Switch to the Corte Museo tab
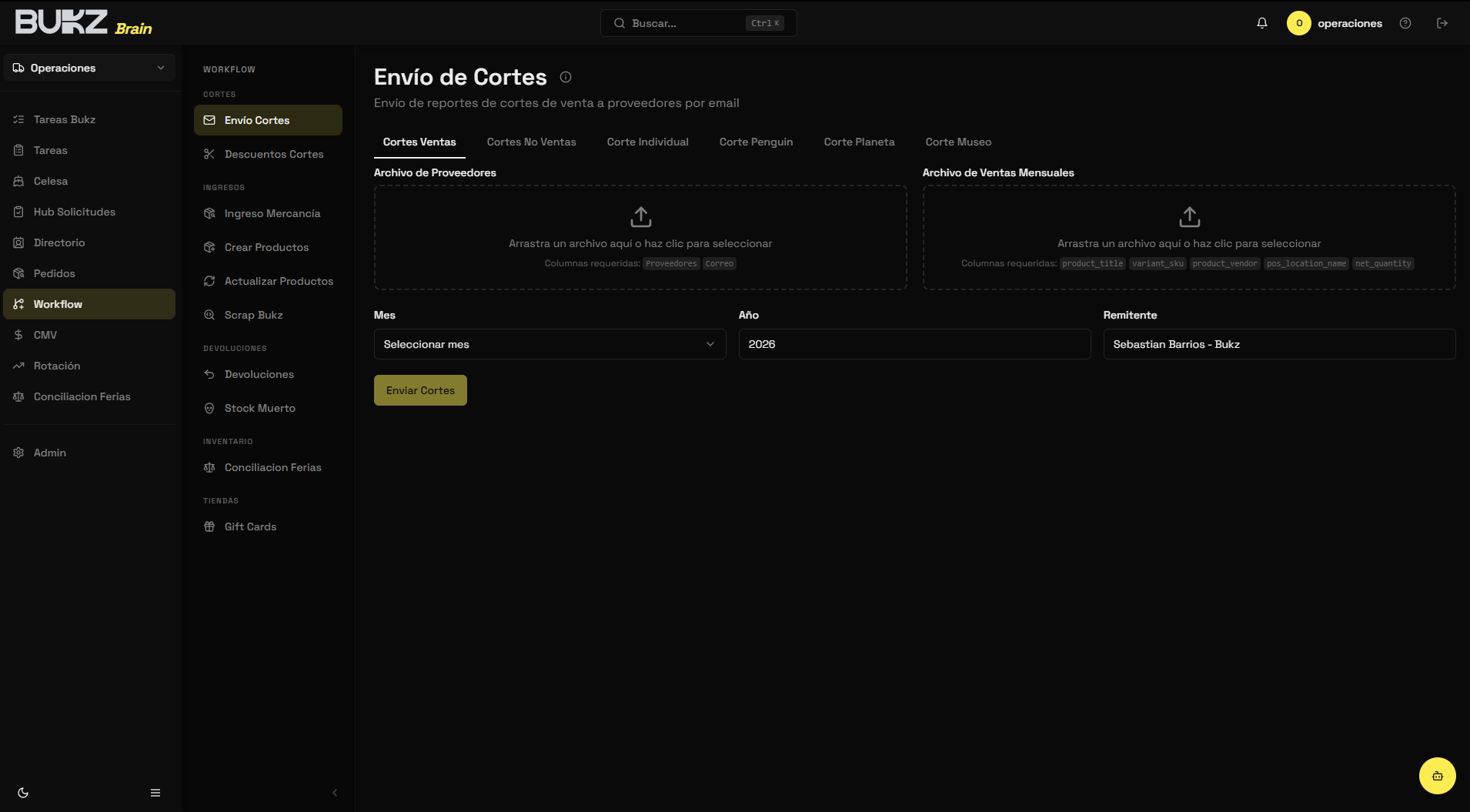 pyautogui.click(x=958, y=142)
